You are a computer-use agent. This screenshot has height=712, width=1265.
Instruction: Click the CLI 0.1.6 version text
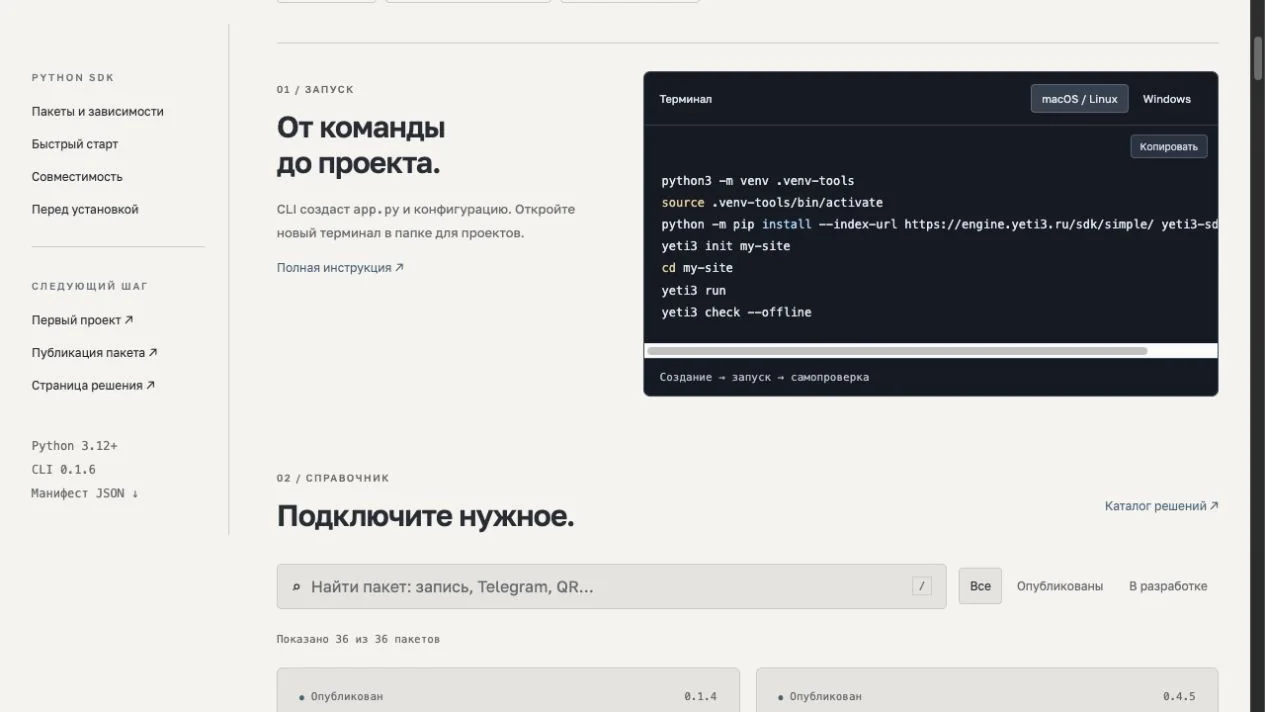coord(63,469)
